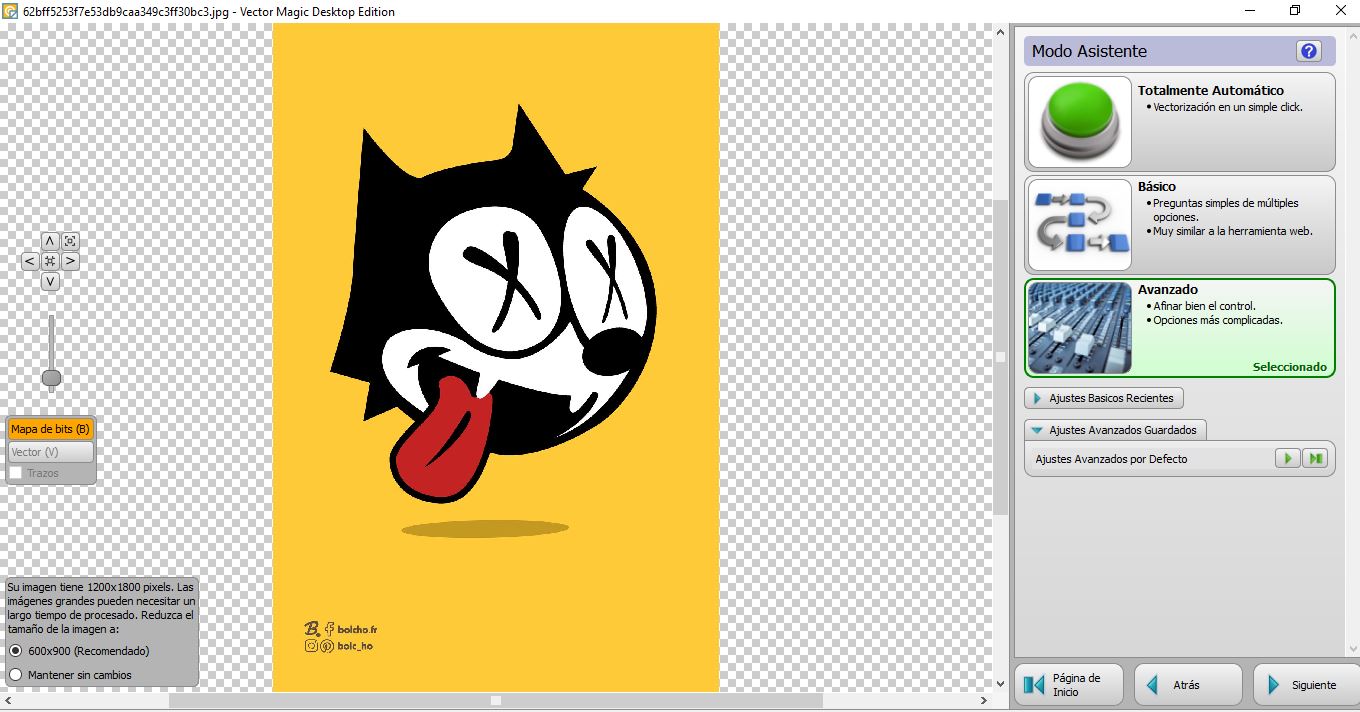Click the vertical scrollbar up arrow of the canvas
This screenshot has height=712, width=1360.
point(1001,31)
